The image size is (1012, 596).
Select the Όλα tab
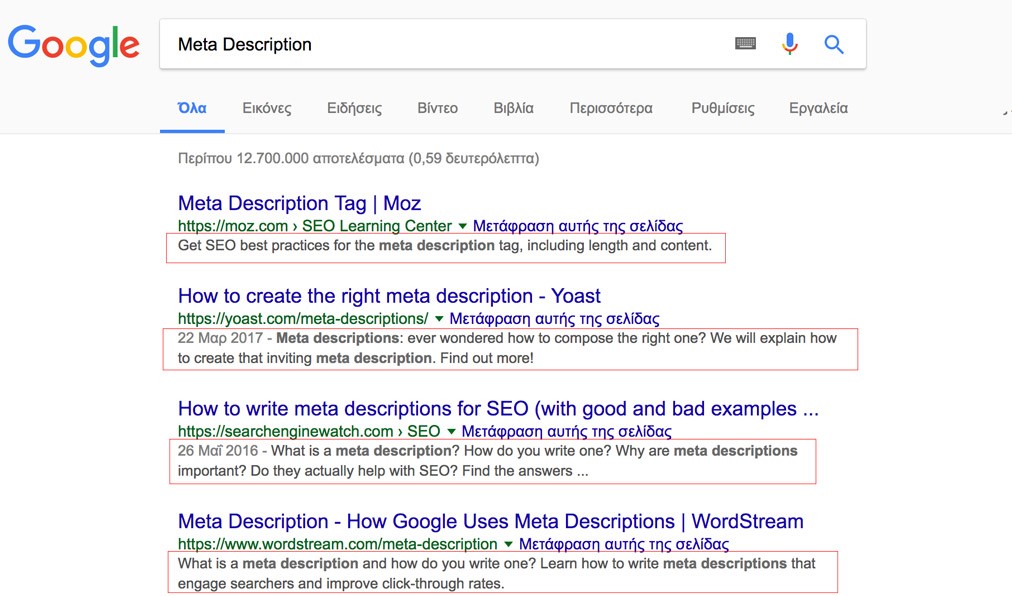[192, 108]
